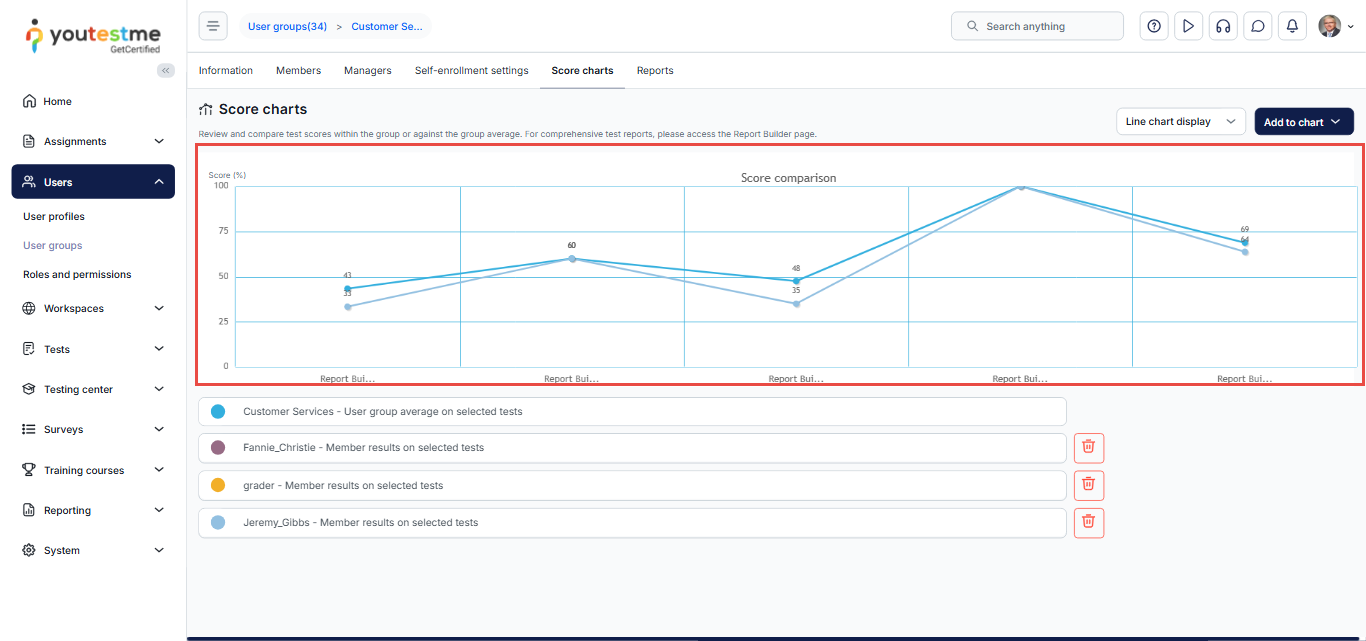Click the hamburger menu icon
Viewport: 1366px width, 641px height.
click(213, 26)
